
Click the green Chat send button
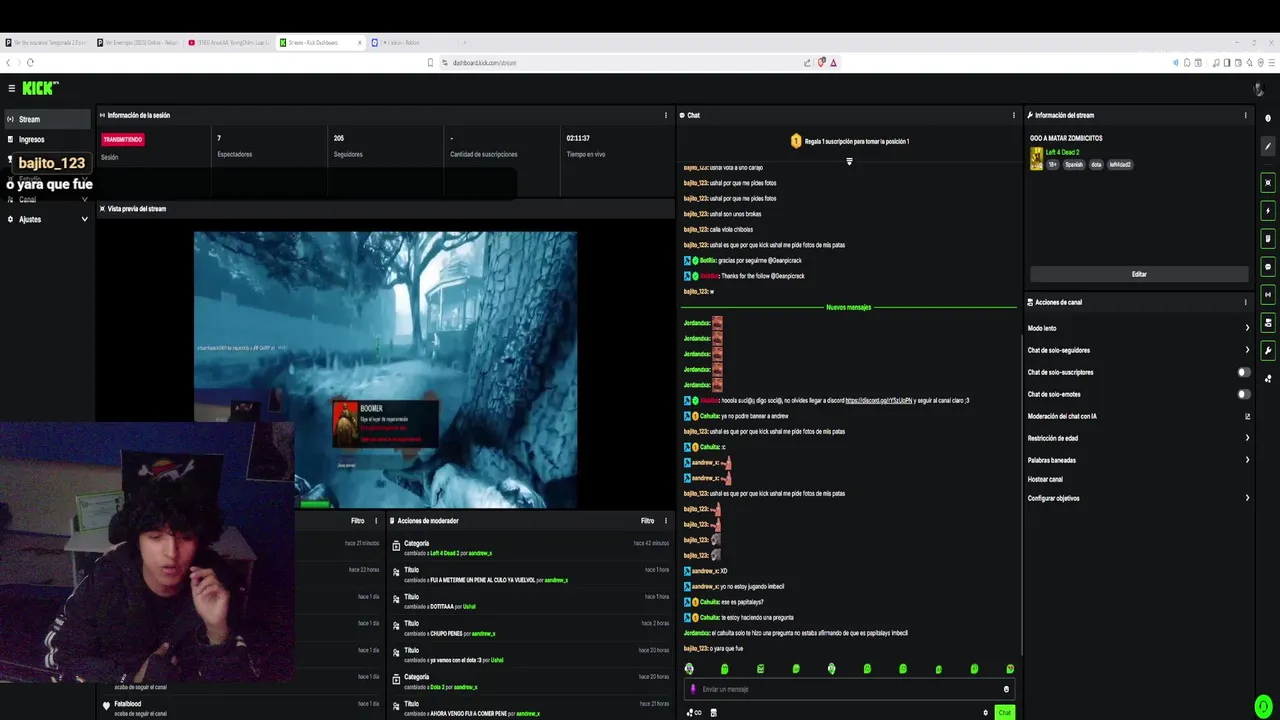pyautogui.click(x=1004, y=713)
